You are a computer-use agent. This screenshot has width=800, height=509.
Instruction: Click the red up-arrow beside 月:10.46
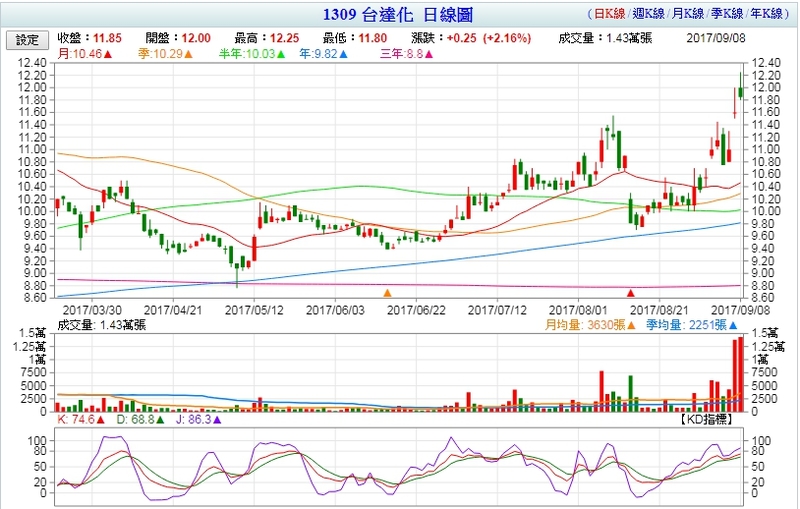(108, 54)
